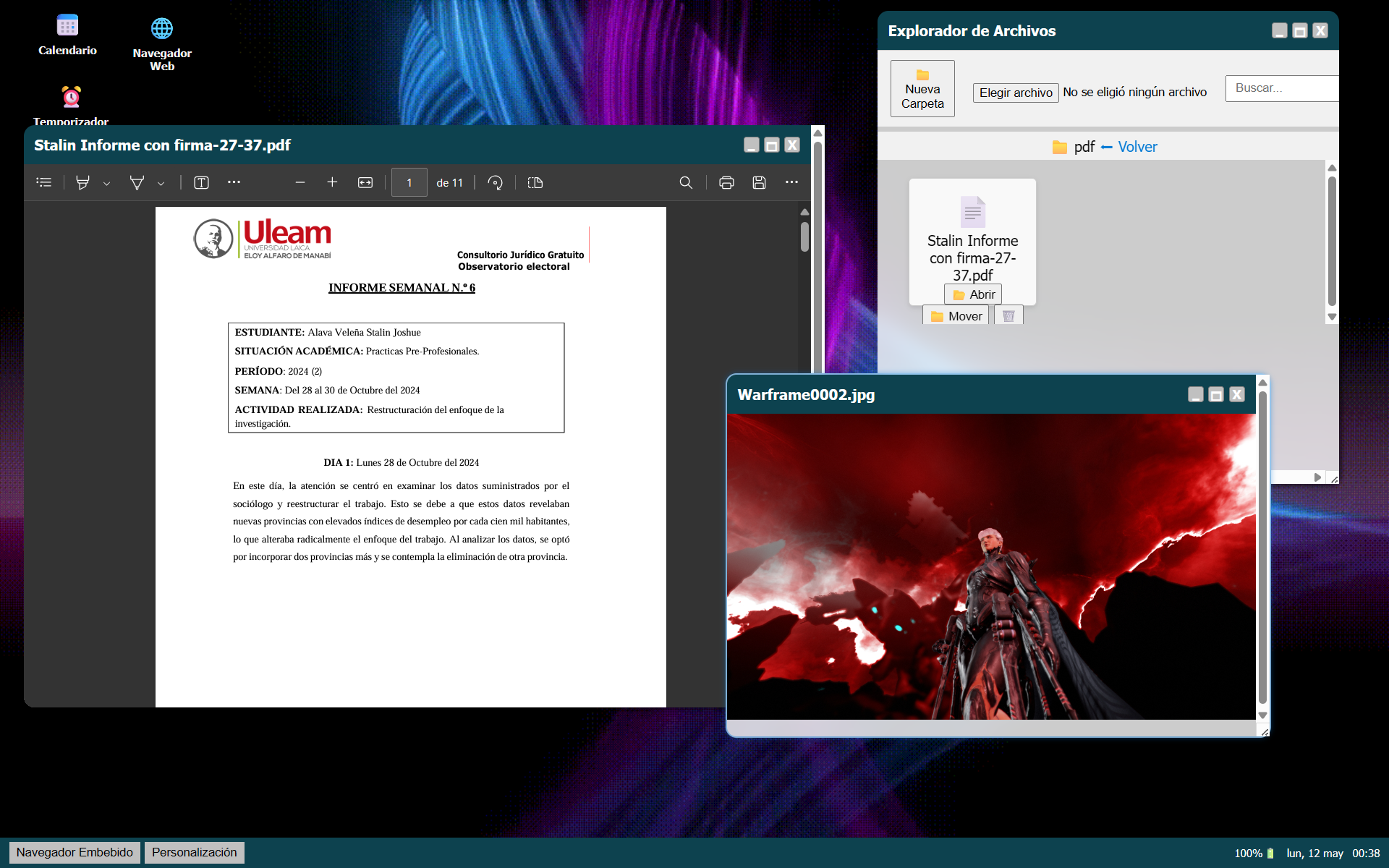Focus the Buscar search field
The height and width of the screenshot is (868, 1389).
[1282, 88]
